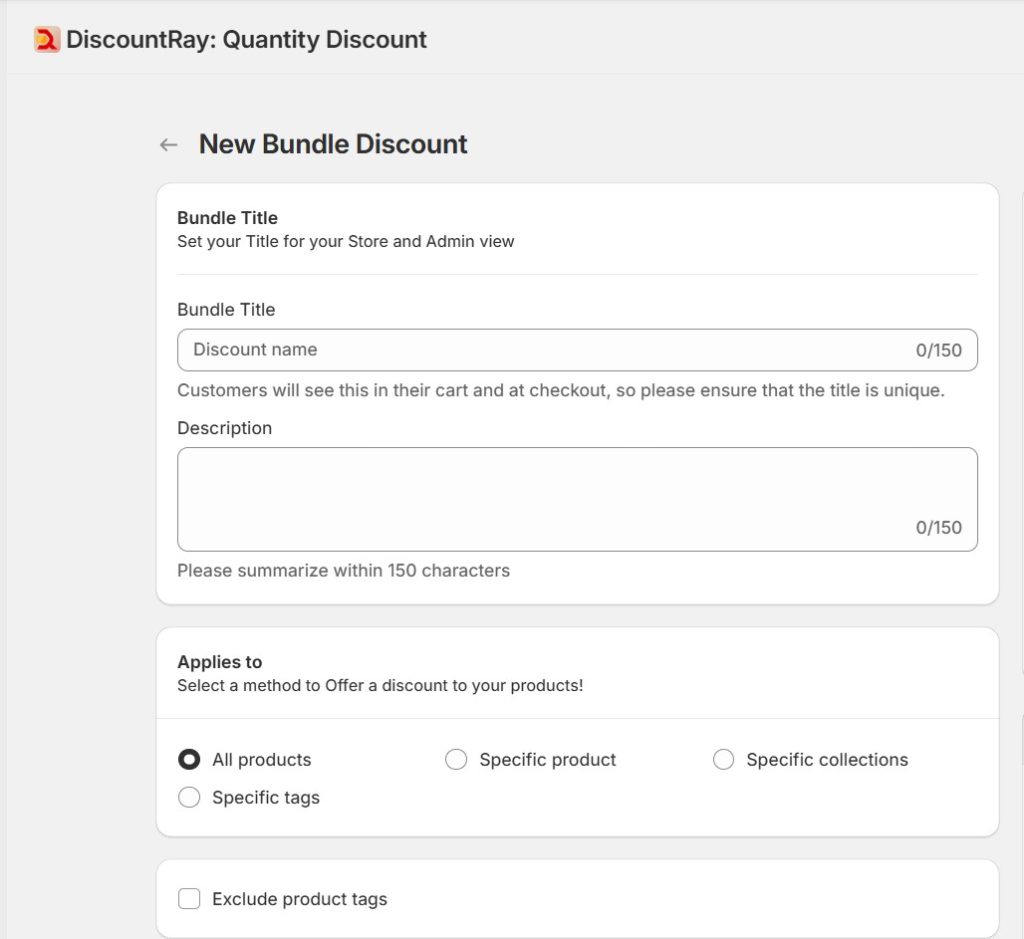The width and height of the screenshot is (1024, 939).
Task: Click the 'DiscountRay: Quantity Discount' header title
Action: tap(246, 40)
